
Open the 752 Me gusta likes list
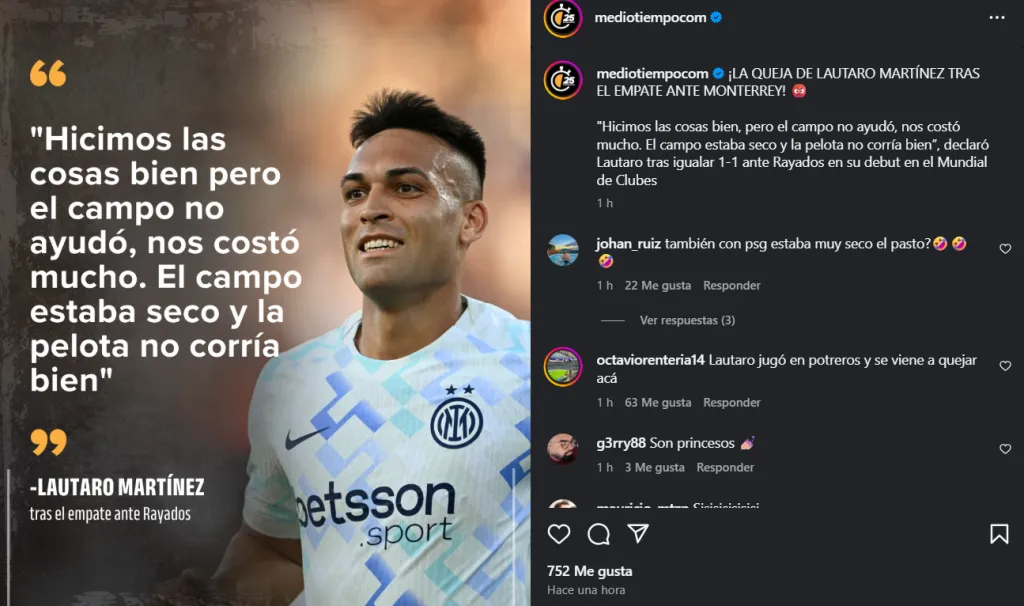(x=589, y=571)
